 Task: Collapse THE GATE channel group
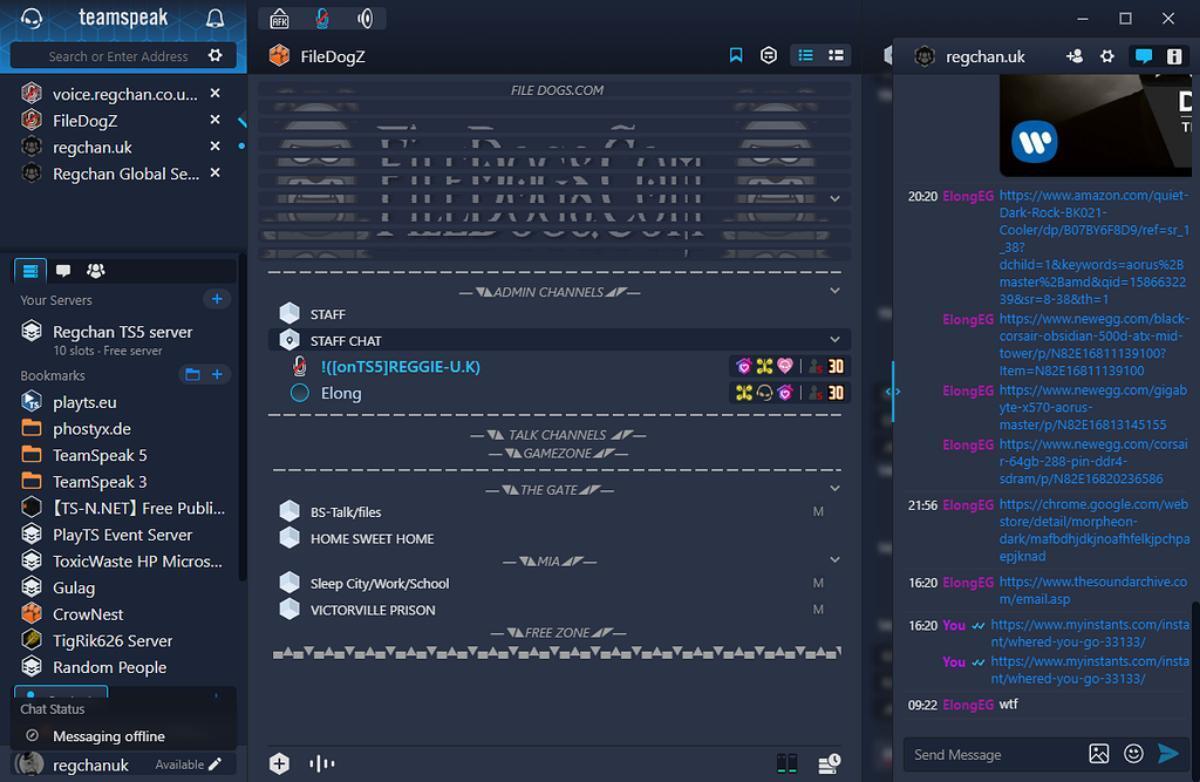click(x=835, y=489)
